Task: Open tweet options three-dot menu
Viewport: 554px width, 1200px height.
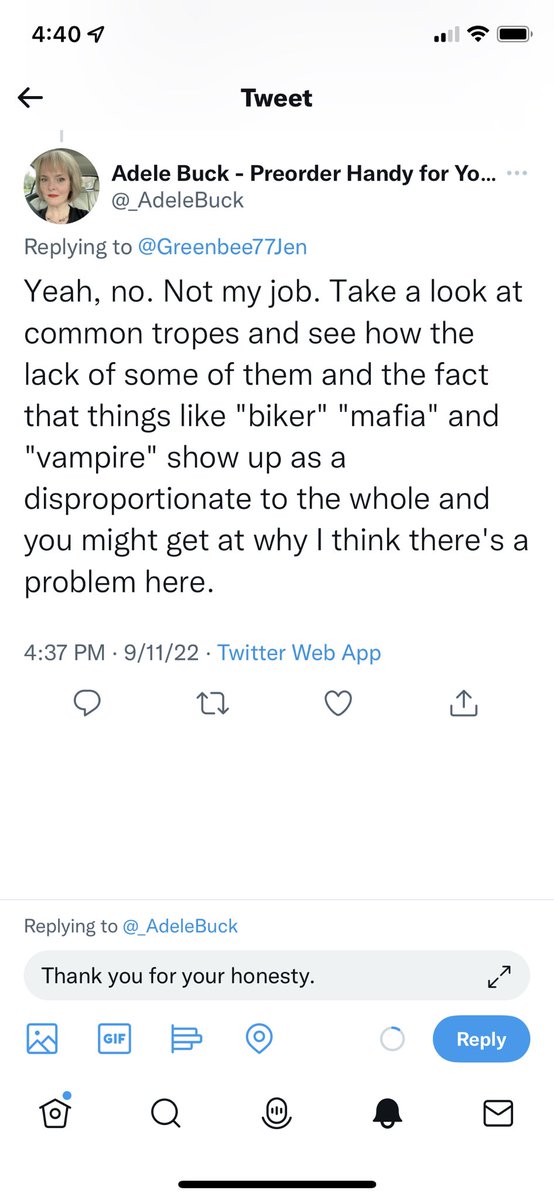Action: [x=517, y=173]
